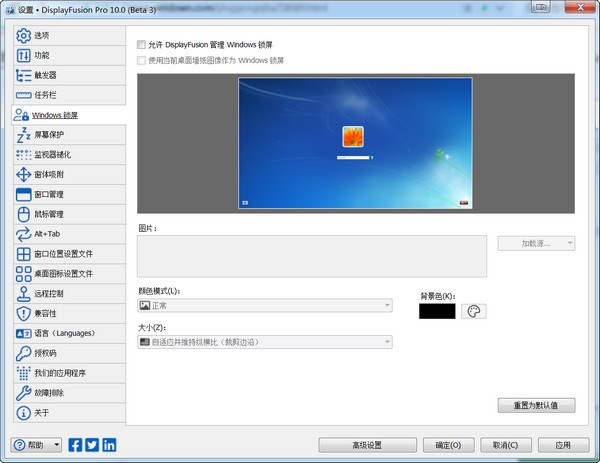
Task: Enable 允许 DisplayFusion 管理 Windows 锁屏 checkbox
Action: pos(141,45)
